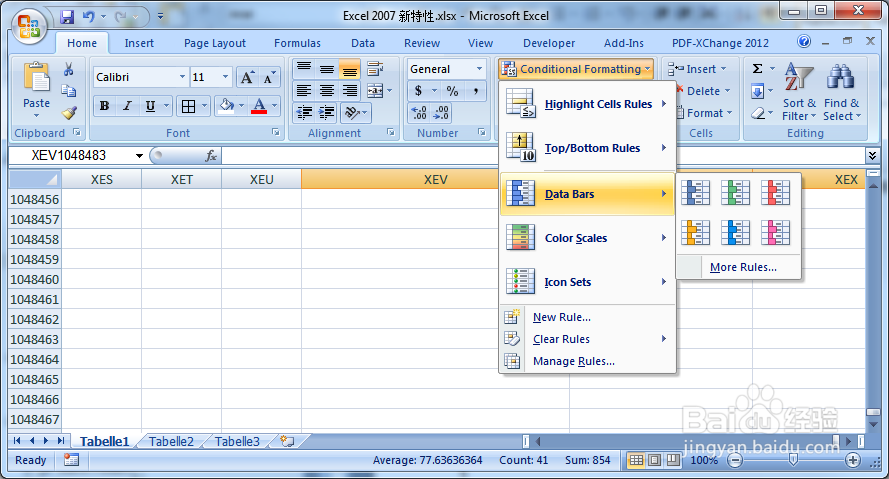Open Alignment dialog launcher
Screen dimensions: 889x479
point(391,132)
